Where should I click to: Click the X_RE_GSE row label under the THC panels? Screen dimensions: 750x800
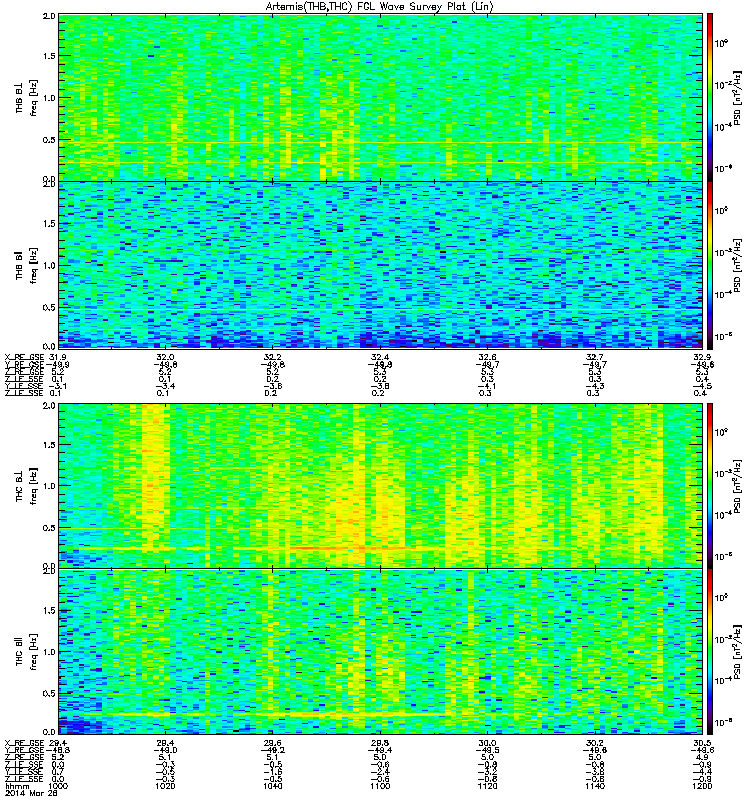tap(24, 742)
